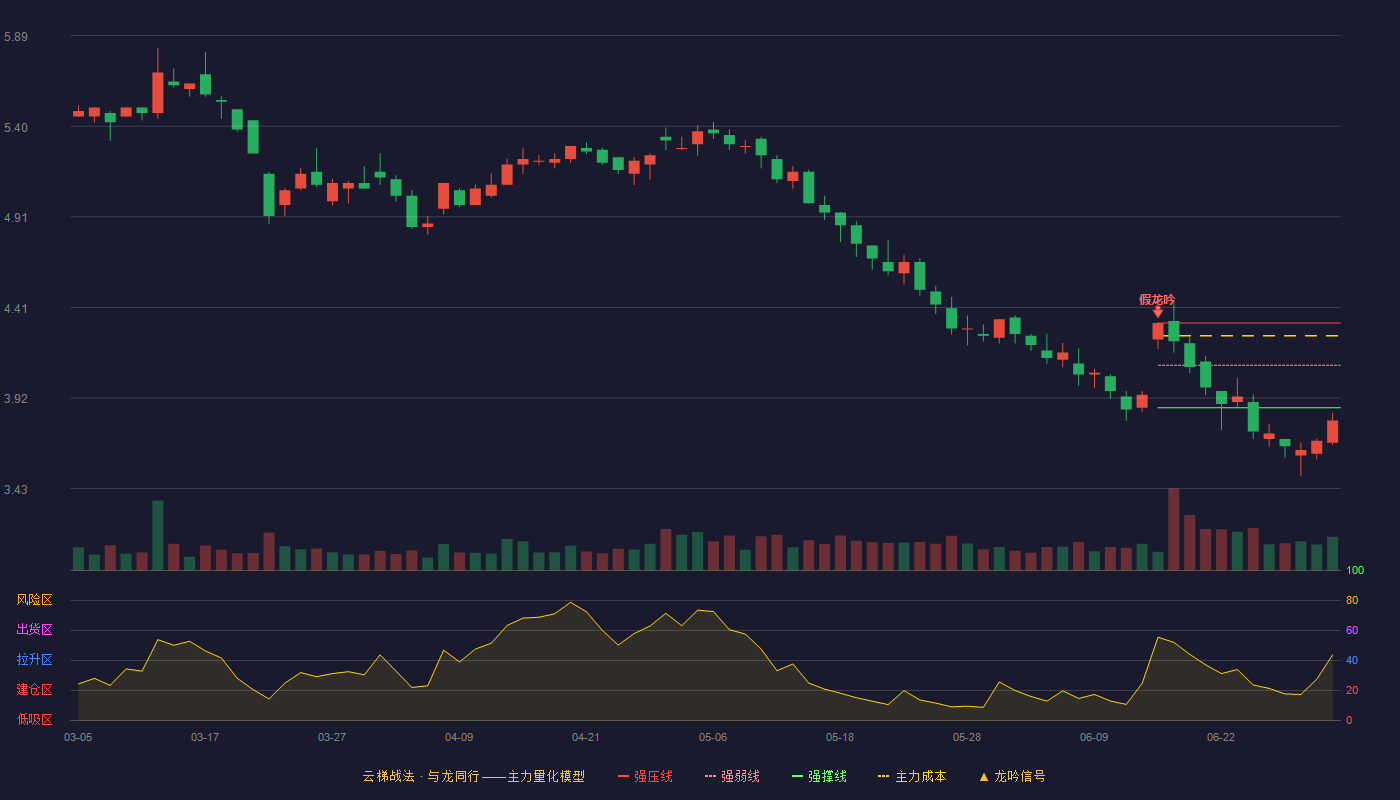Click the 4.91 price axis label
1400x800 pixels.
[16, 218]
